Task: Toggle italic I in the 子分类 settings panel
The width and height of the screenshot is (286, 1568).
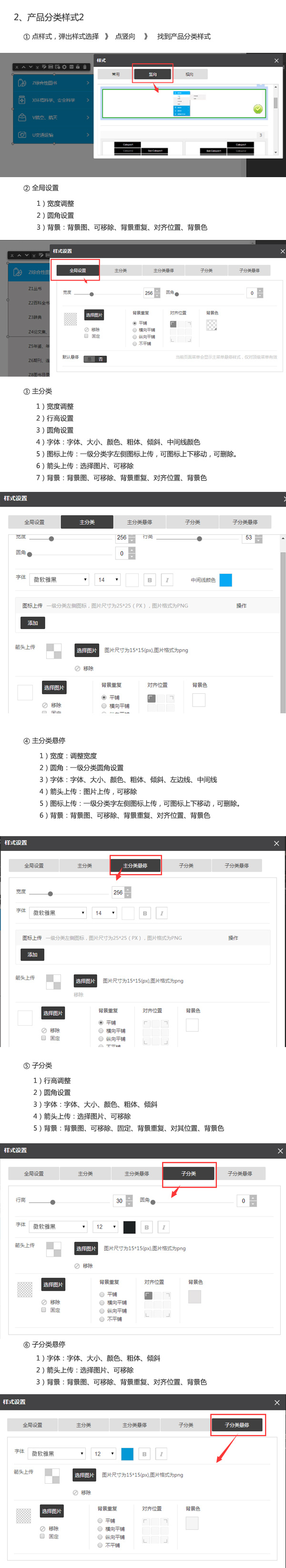Action: pyautogui.click(x=163, y=1227)
